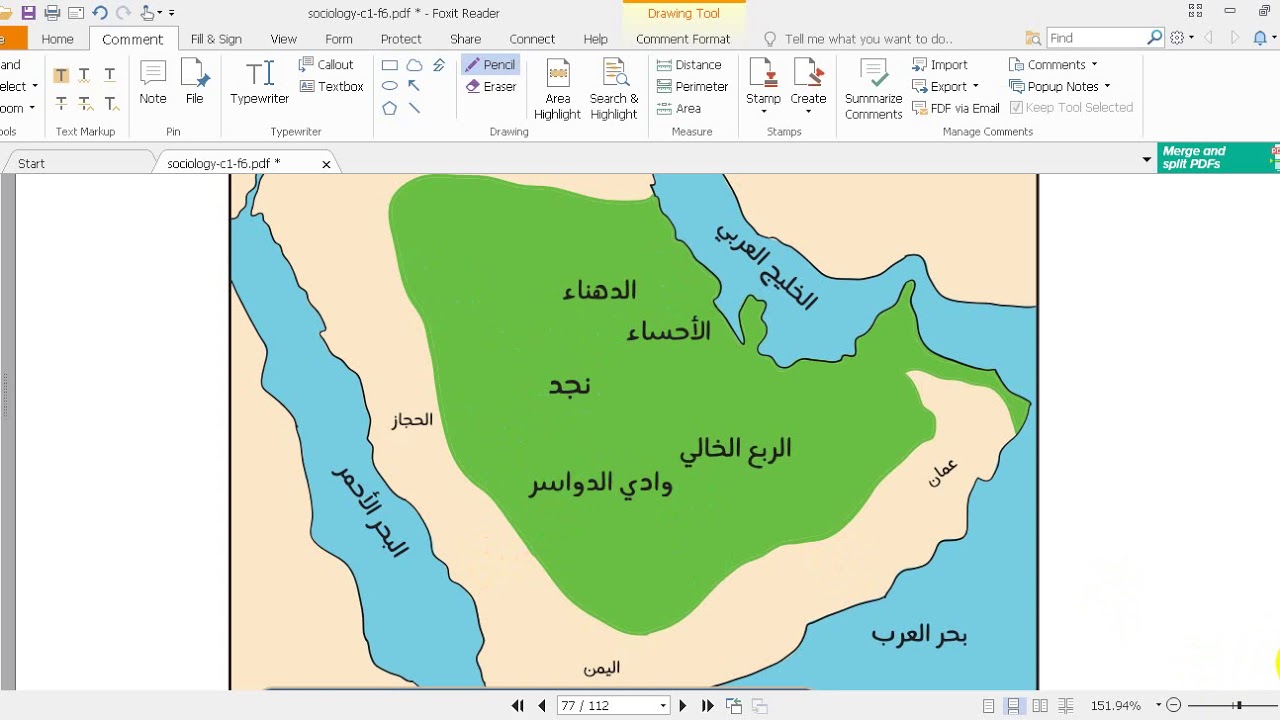The width and height of the screenshot is (1280, 720).
Task: Toggle Keep Tool Selected checkbox
Action: [1071, 108]
